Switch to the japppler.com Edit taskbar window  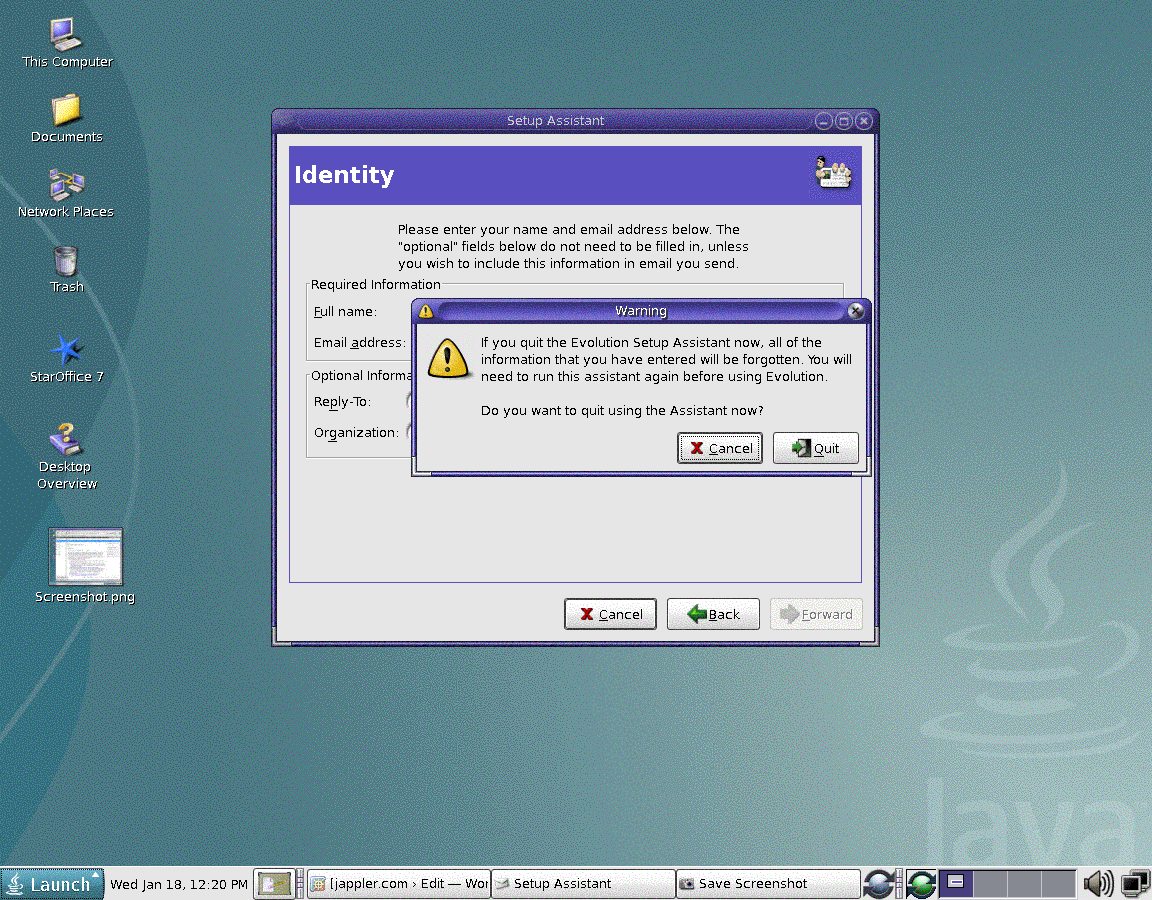(399, 884)
